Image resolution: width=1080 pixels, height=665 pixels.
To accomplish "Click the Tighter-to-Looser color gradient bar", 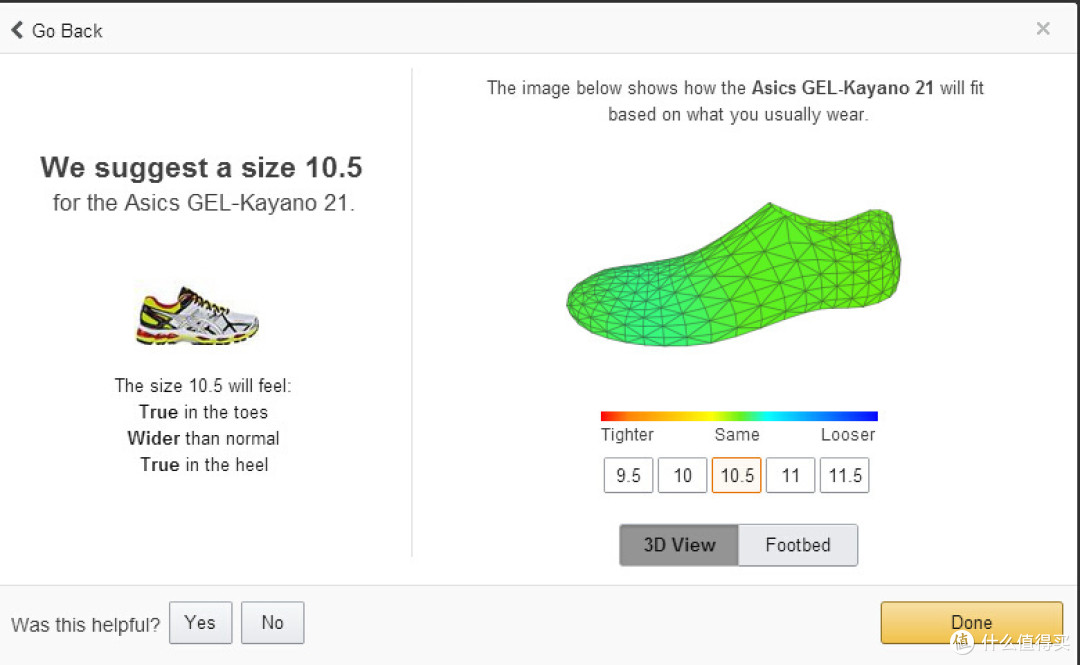I will point(739,416).
